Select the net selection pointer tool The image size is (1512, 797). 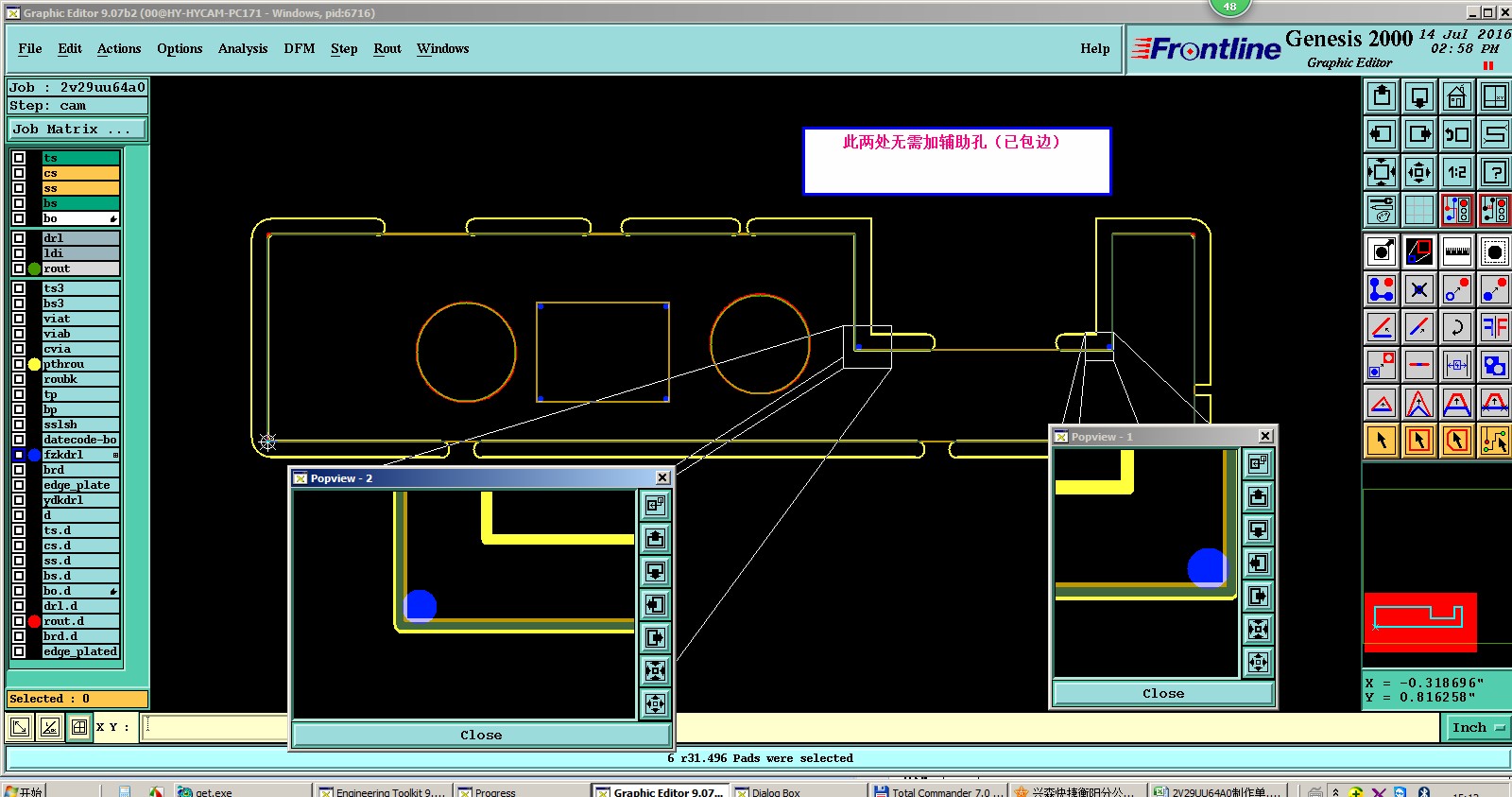tap(1495, 441)
